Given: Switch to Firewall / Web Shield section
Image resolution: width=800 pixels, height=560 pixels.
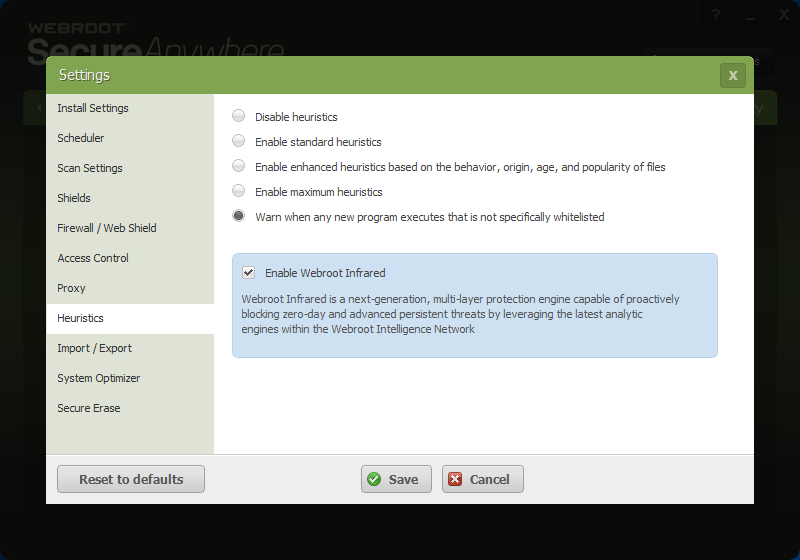Looking at the screenshot, I should (130, 228).
